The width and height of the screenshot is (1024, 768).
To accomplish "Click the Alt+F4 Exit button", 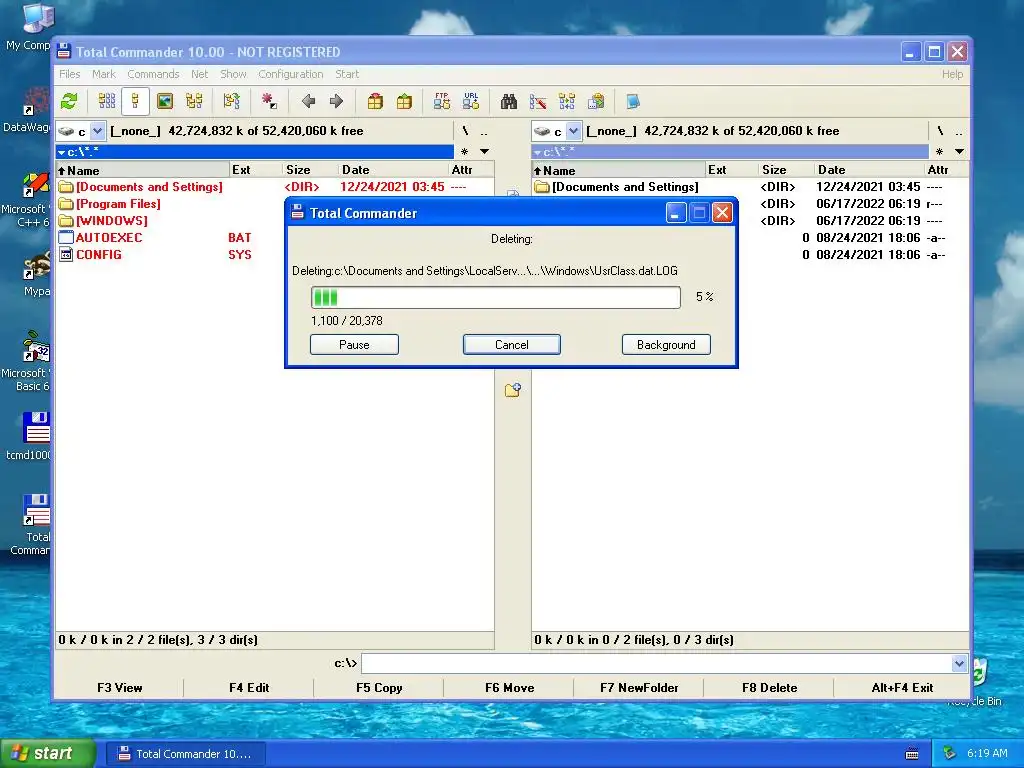I will pyautogui.click(x=902, y=688).
